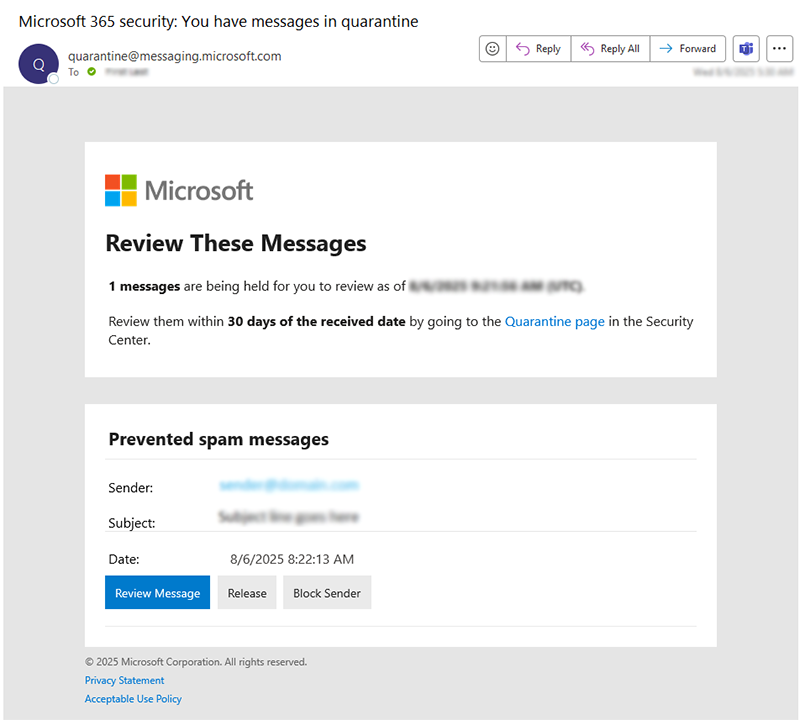The width and height of the screenshot is (800, 720).
Task: Open the Acceptable Use Policy link
Action: coord(133,699)
